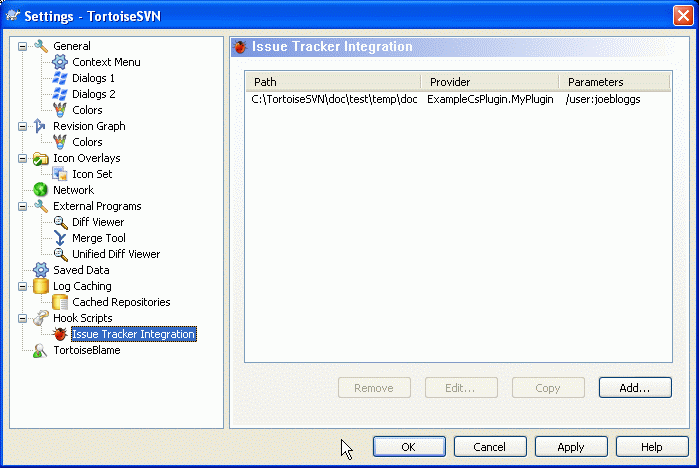Click the General wrench icon
699x468 pixels.
click(x=41, y=46)
